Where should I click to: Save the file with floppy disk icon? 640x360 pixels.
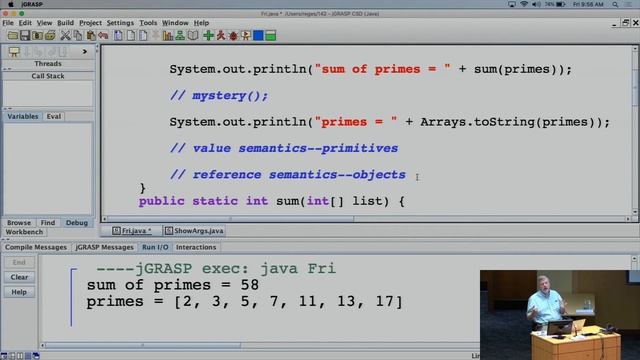pos(25,36)
